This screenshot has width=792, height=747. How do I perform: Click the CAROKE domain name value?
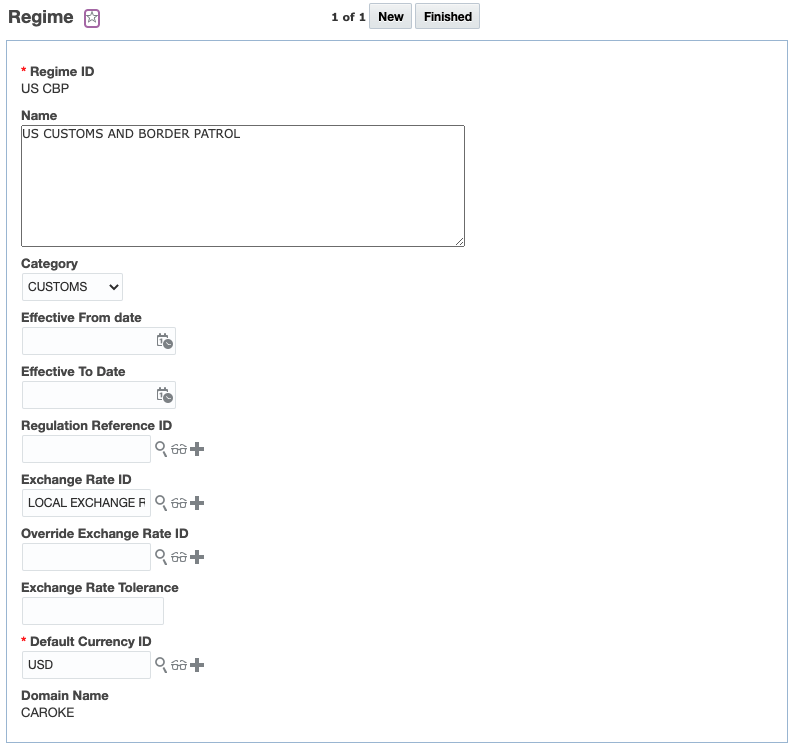pos(47,713)
